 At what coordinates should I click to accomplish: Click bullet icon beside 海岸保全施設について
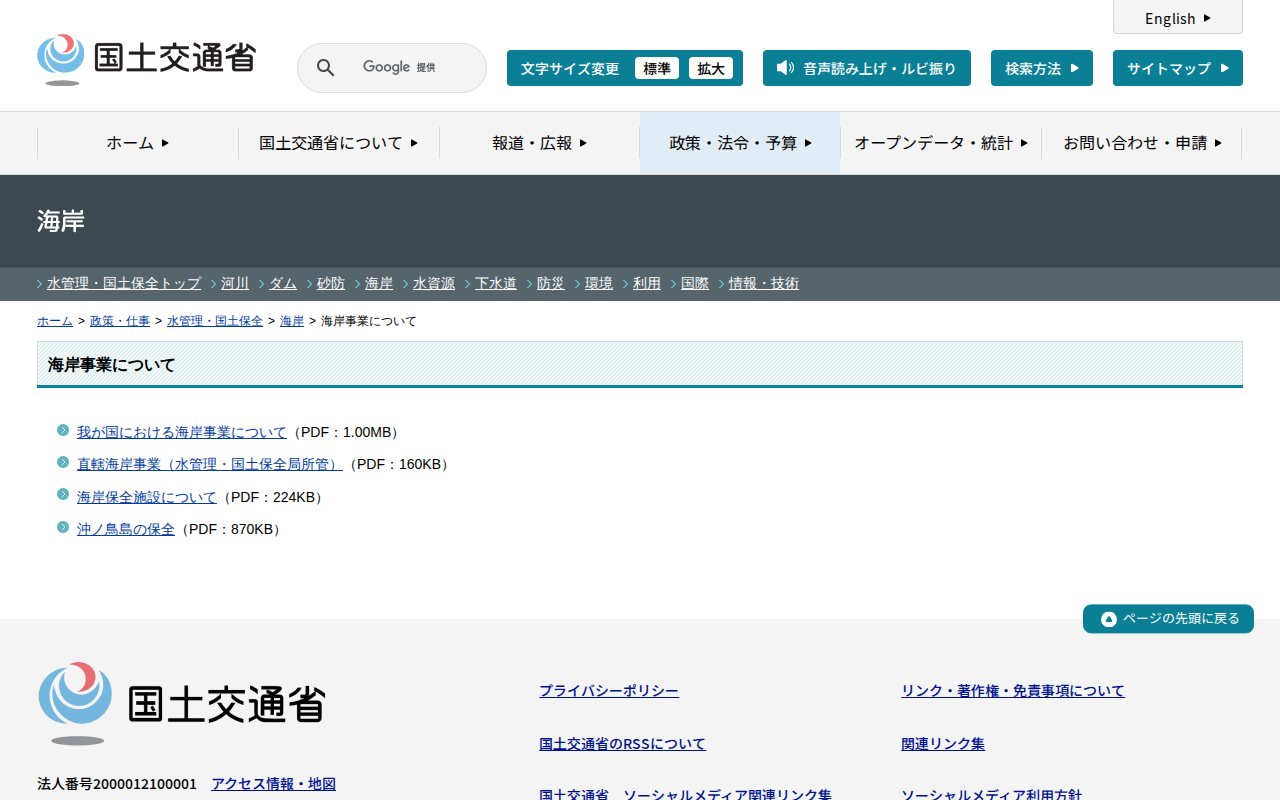click(x=63, y=495)
